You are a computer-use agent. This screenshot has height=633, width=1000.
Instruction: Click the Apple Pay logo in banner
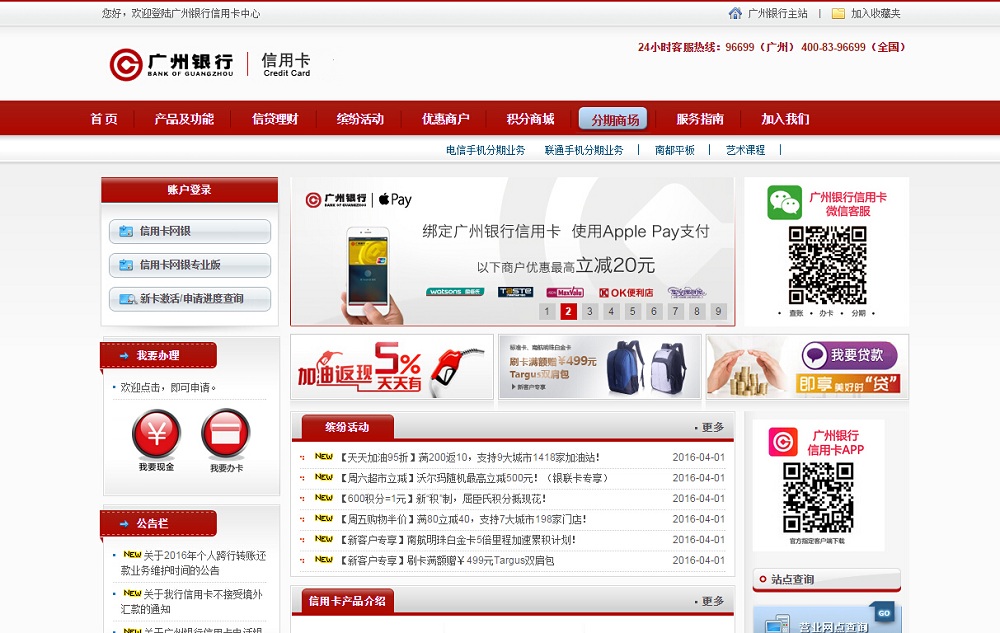click(395, 200)
